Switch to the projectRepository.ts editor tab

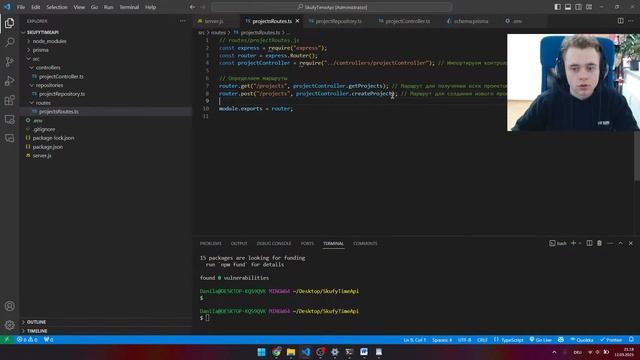pos(338,21)
